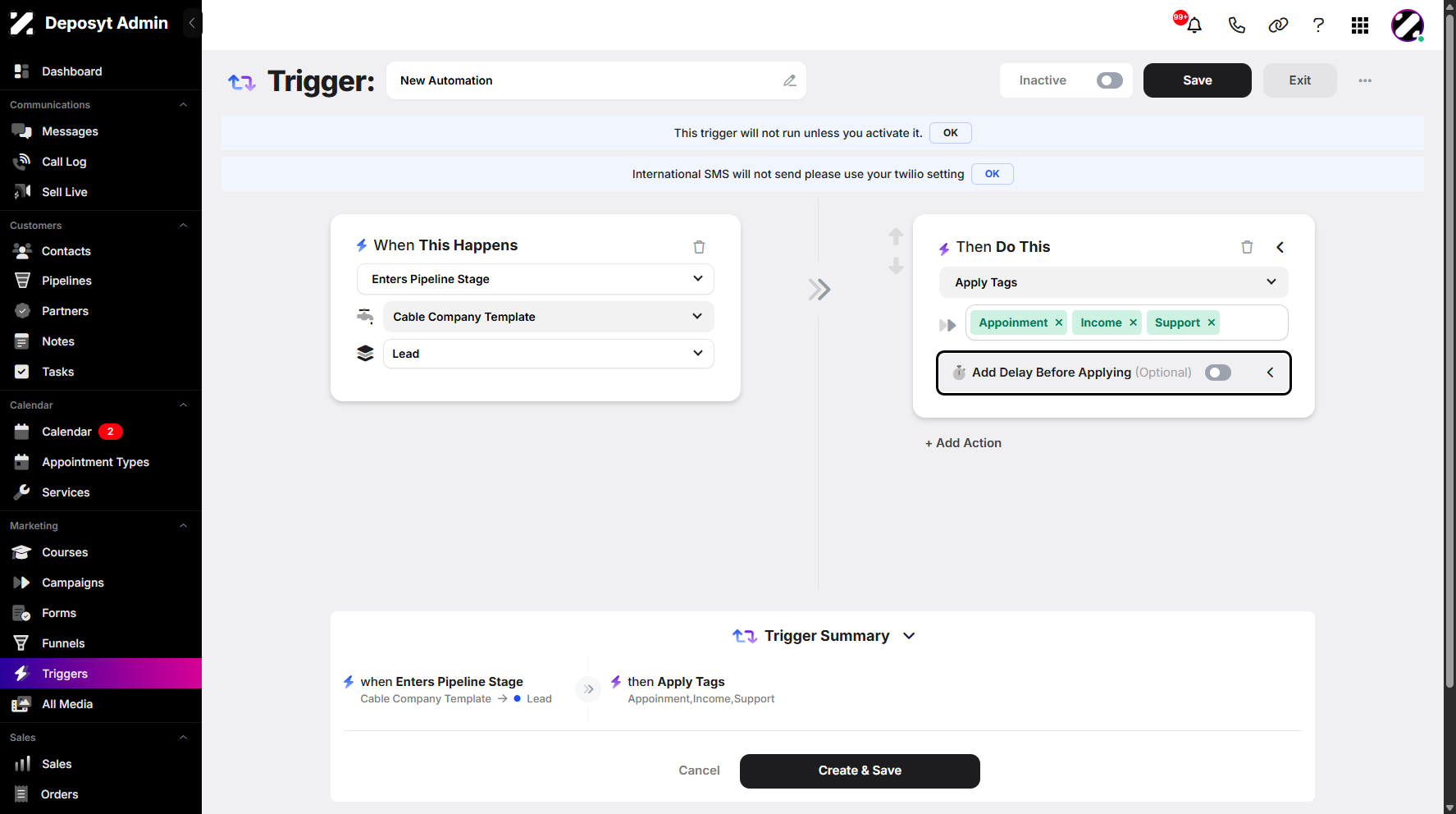The height and width of the screenshot is (814, 1456).
Task: Move the action up with the arrow
Action: (x=896, y=236)
